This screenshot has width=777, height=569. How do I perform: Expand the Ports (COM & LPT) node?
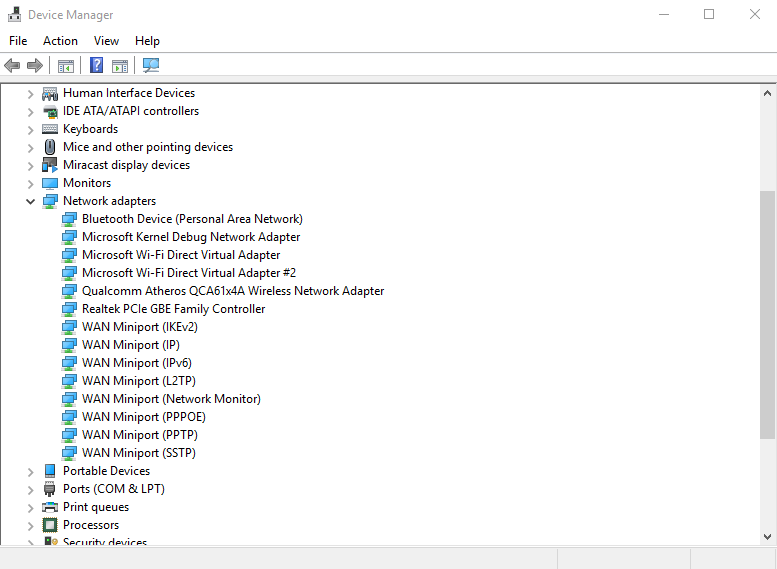(30, 490)
